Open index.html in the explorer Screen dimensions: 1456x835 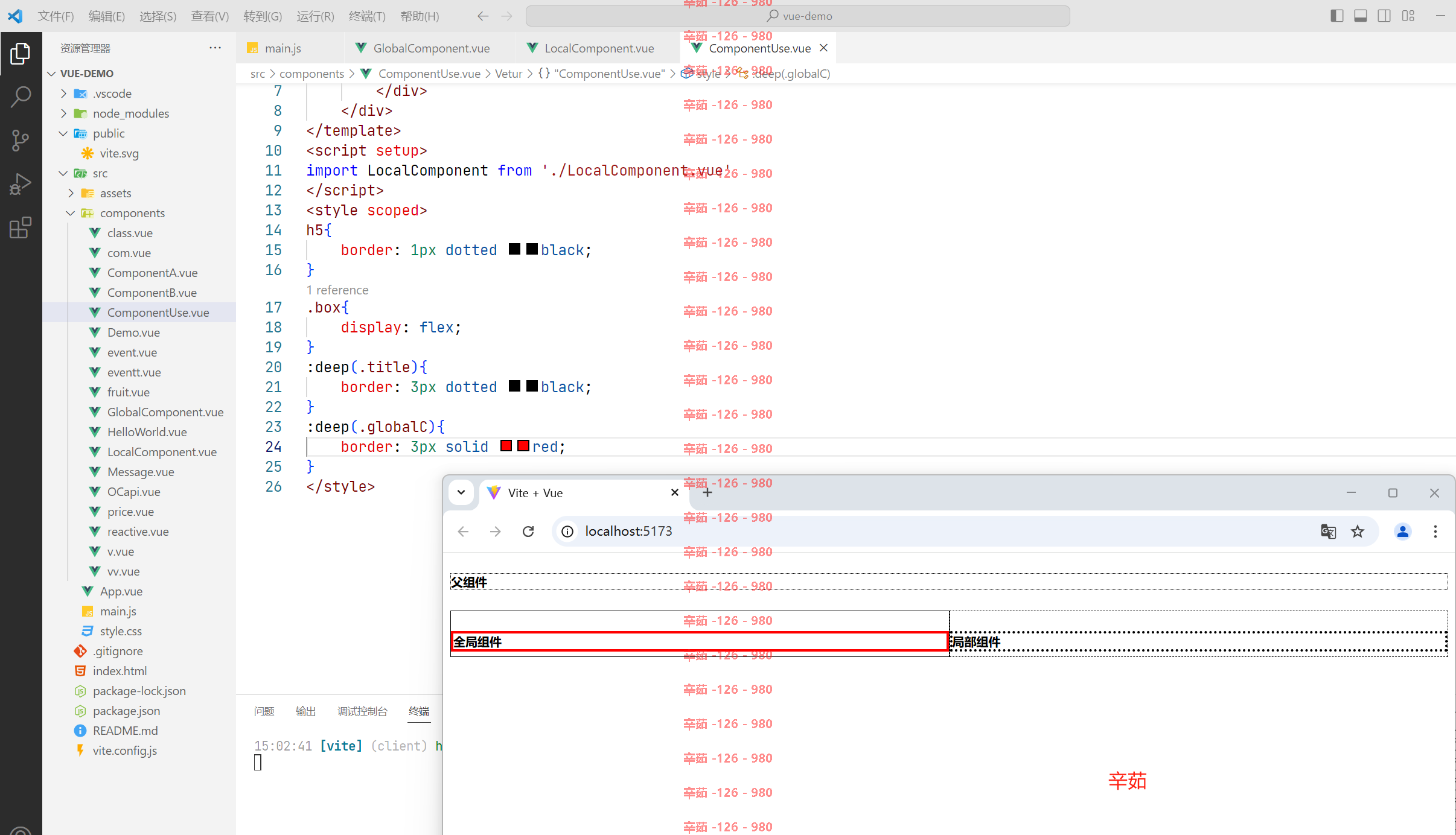pyautogui.click(x=120, y=671)
